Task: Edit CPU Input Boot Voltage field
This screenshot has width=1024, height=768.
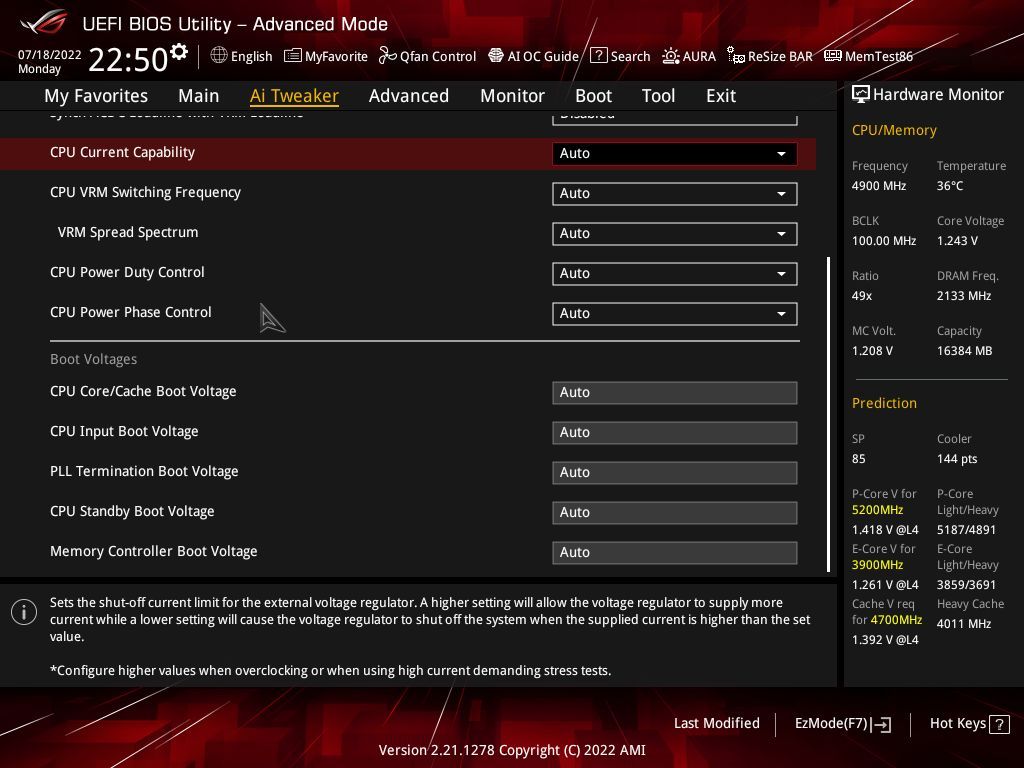Action: 675,432
